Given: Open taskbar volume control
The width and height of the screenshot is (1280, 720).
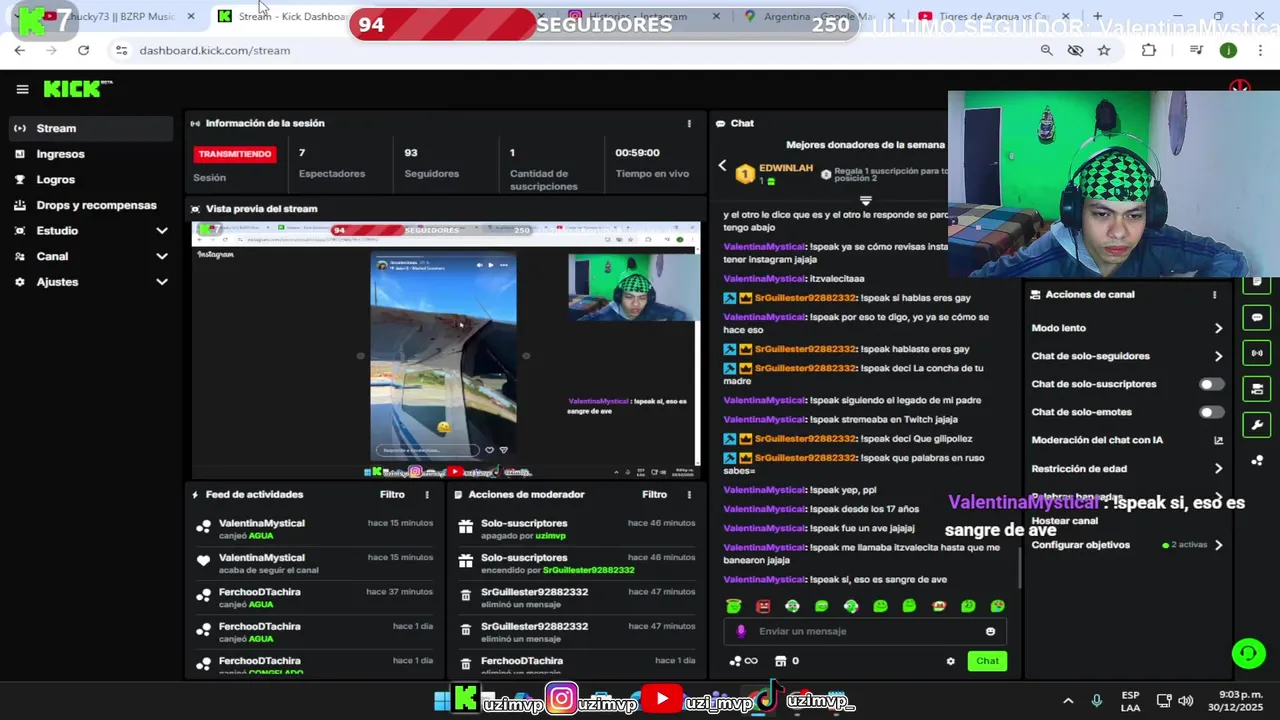Looking at the screenshot, I should (1186, 701).
